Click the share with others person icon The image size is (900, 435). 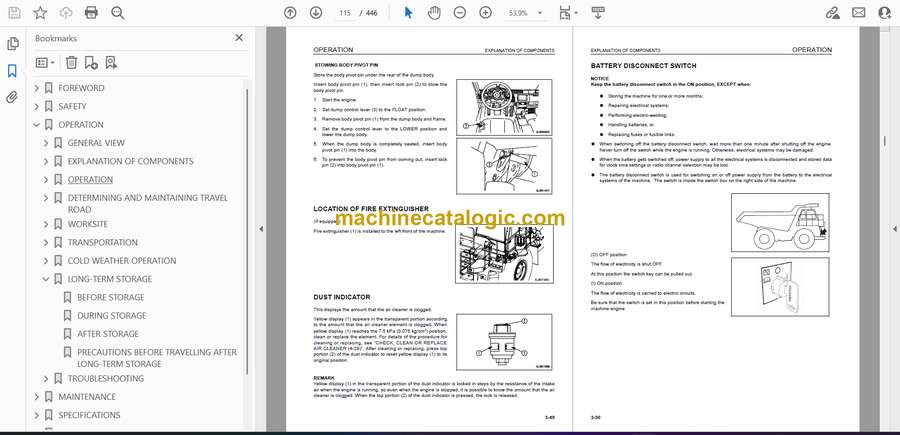click(885, 13)
